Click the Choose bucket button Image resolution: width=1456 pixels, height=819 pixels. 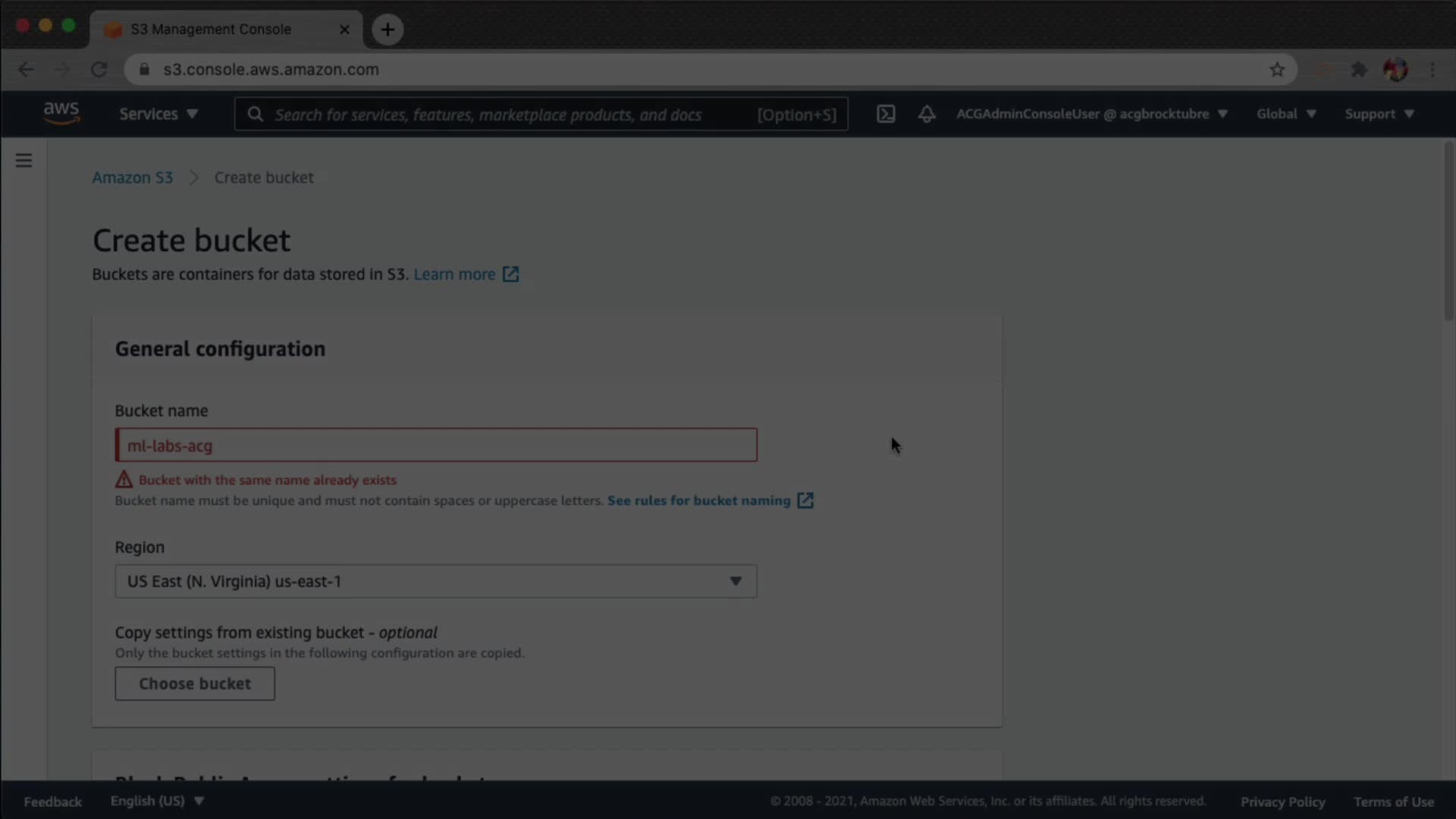pyautogui.click(x=195, y=684)
